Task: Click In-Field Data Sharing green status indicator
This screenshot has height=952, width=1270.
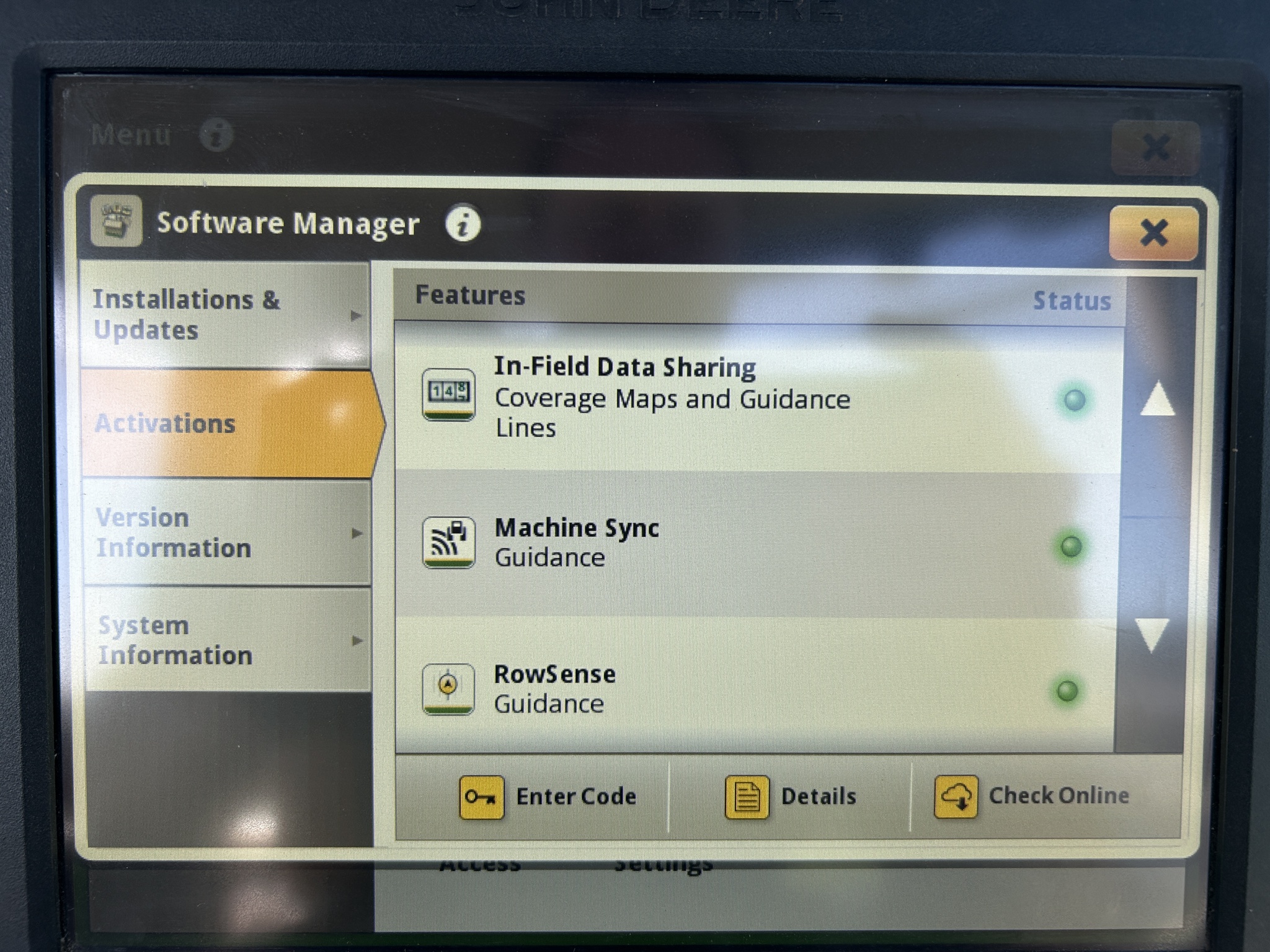Action: pyautogui.click(x=1075, y=400)
